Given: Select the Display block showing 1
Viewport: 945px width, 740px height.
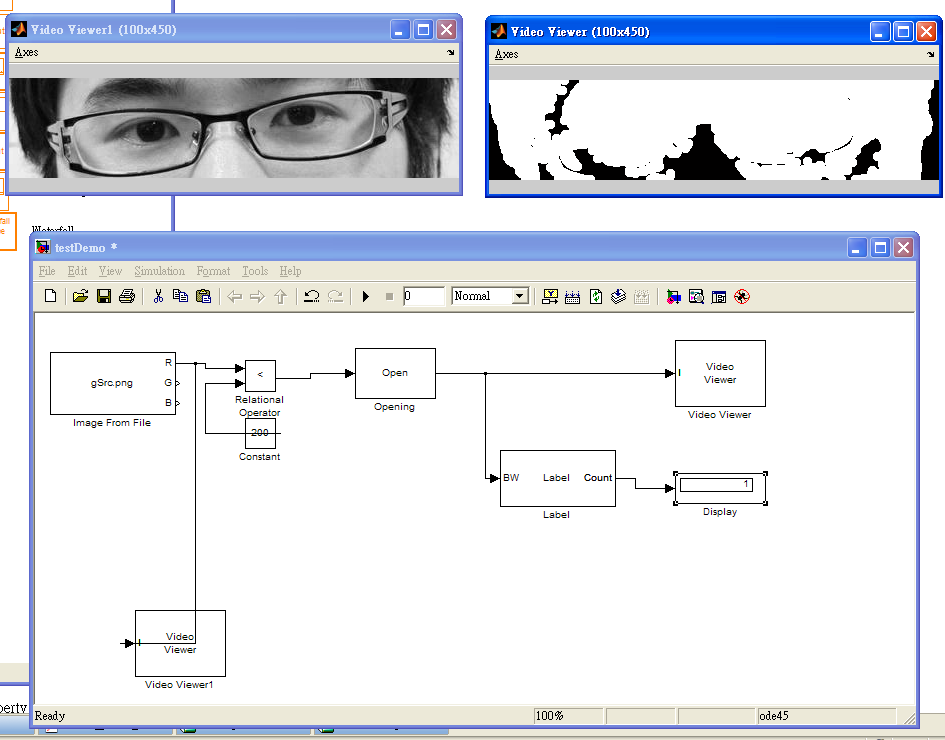Looking at the screenshot, I should point(720,488).
